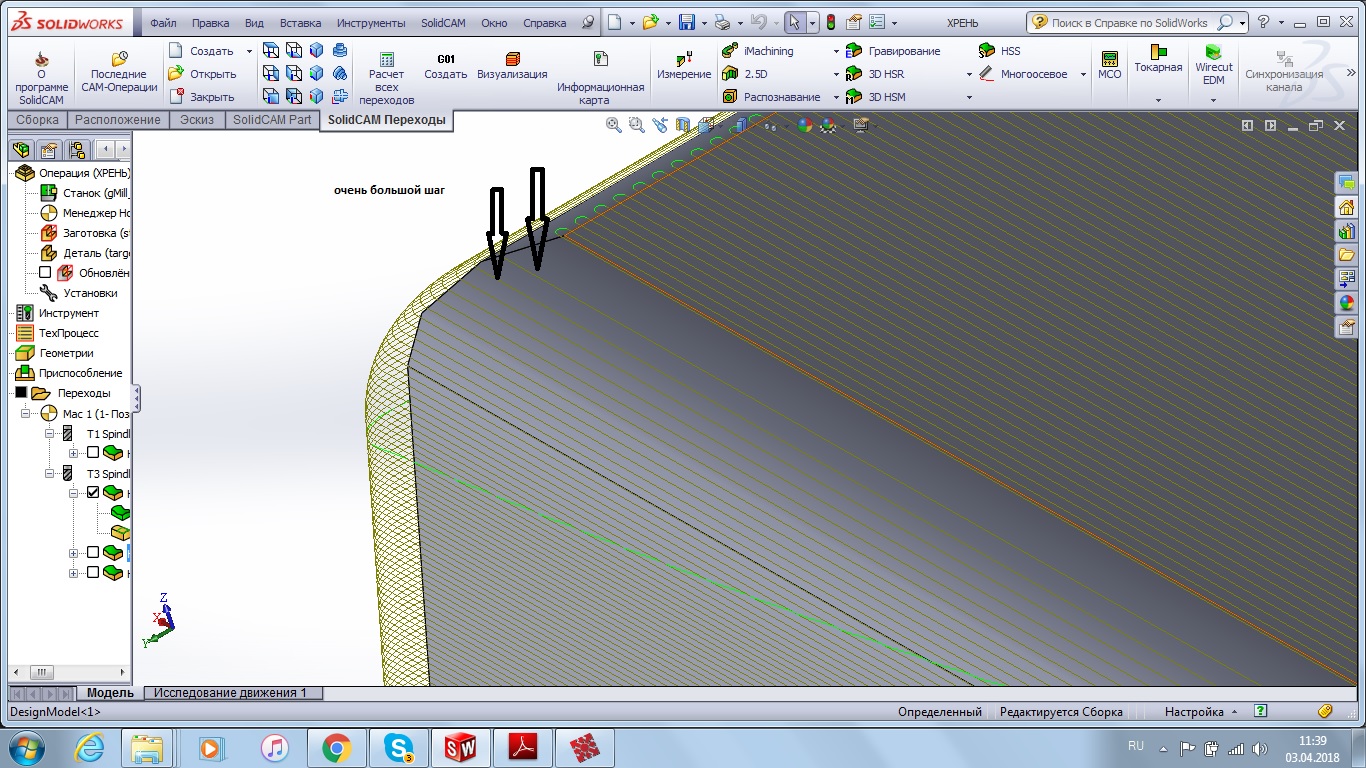
Task: Check the operation box under T1 Spindle
Action: (93, 452)
